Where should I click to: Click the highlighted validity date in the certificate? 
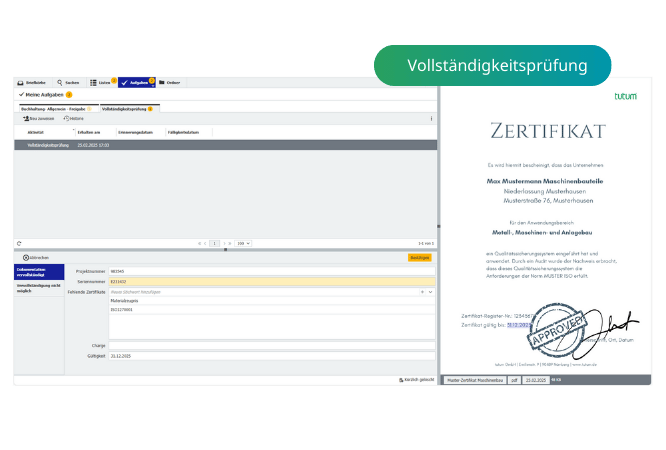[519, 325]
